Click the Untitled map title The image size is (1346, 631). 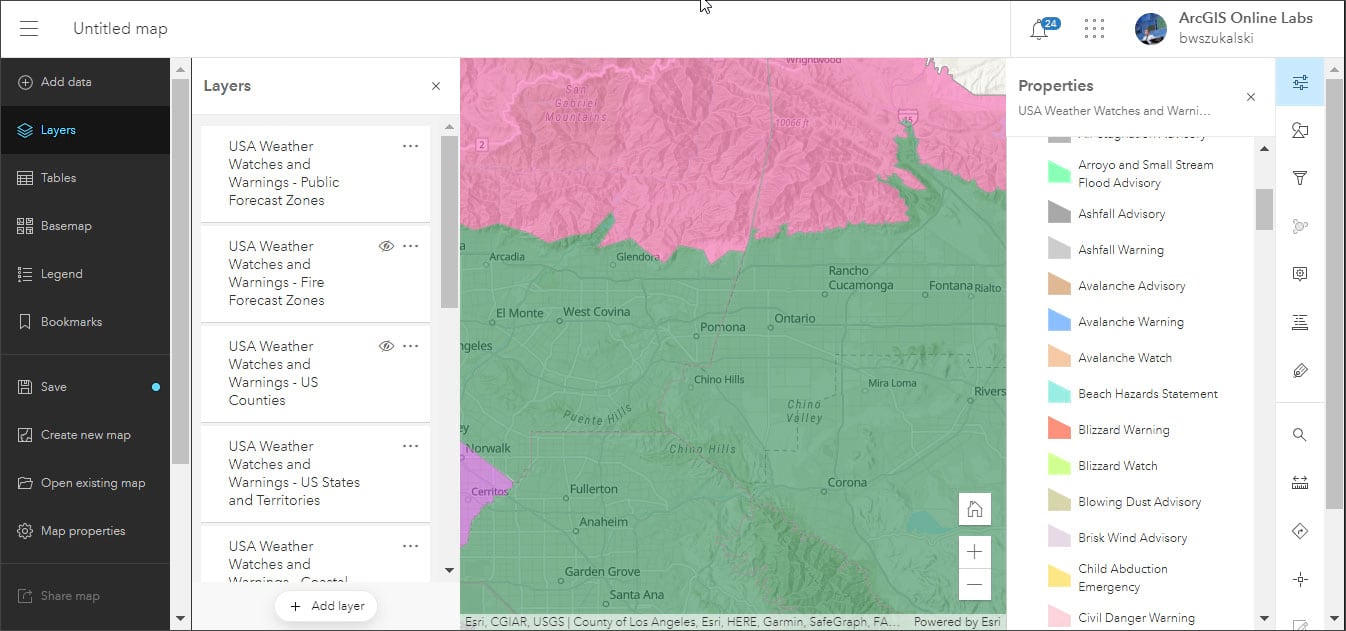point(120,29)
